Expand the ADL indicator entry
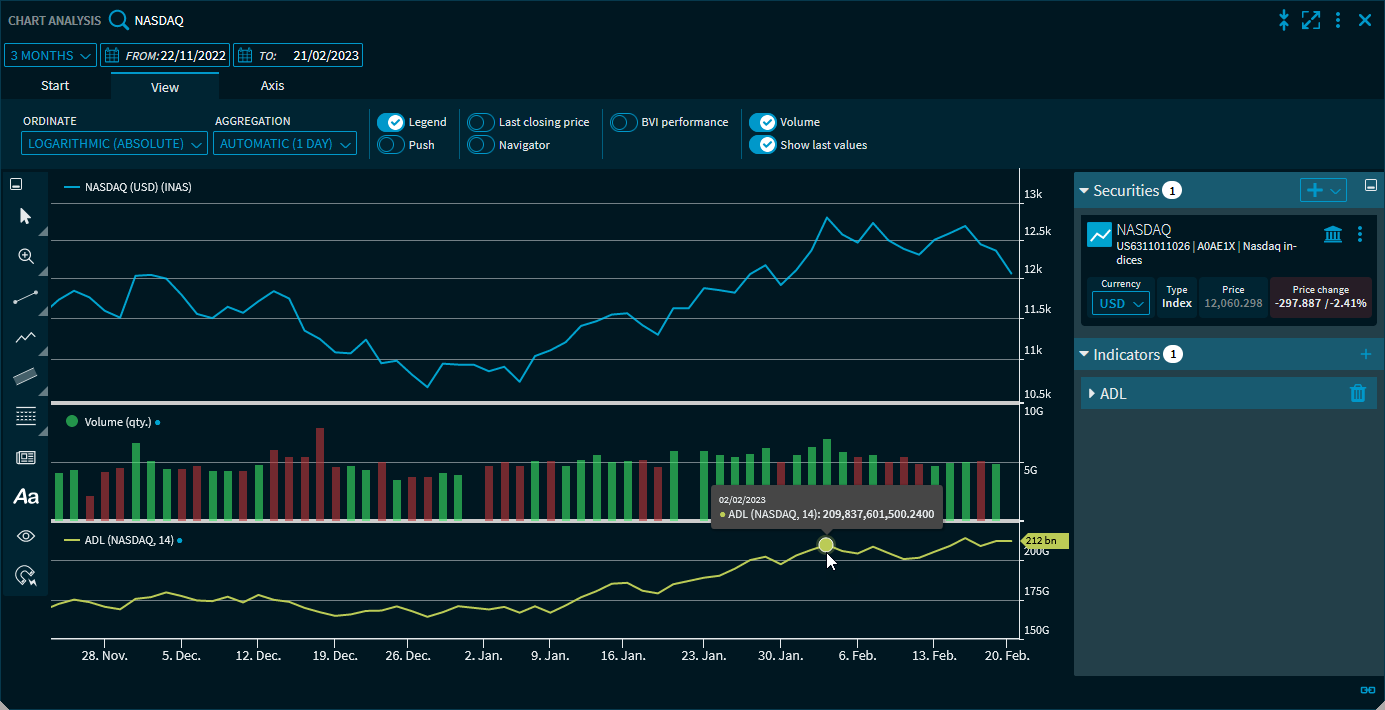Viewport: 1385px width, 710px height. click(1092, 393)
